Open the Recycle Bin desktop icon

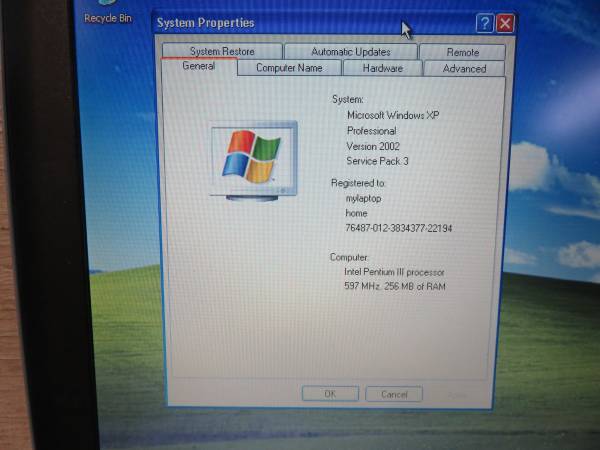pyautogui.click(x=107, y=12)
